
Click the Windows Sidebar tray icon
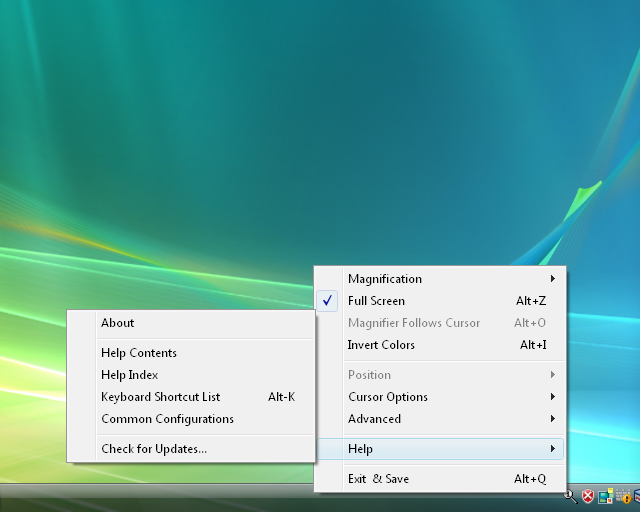(x=606, y=496)
